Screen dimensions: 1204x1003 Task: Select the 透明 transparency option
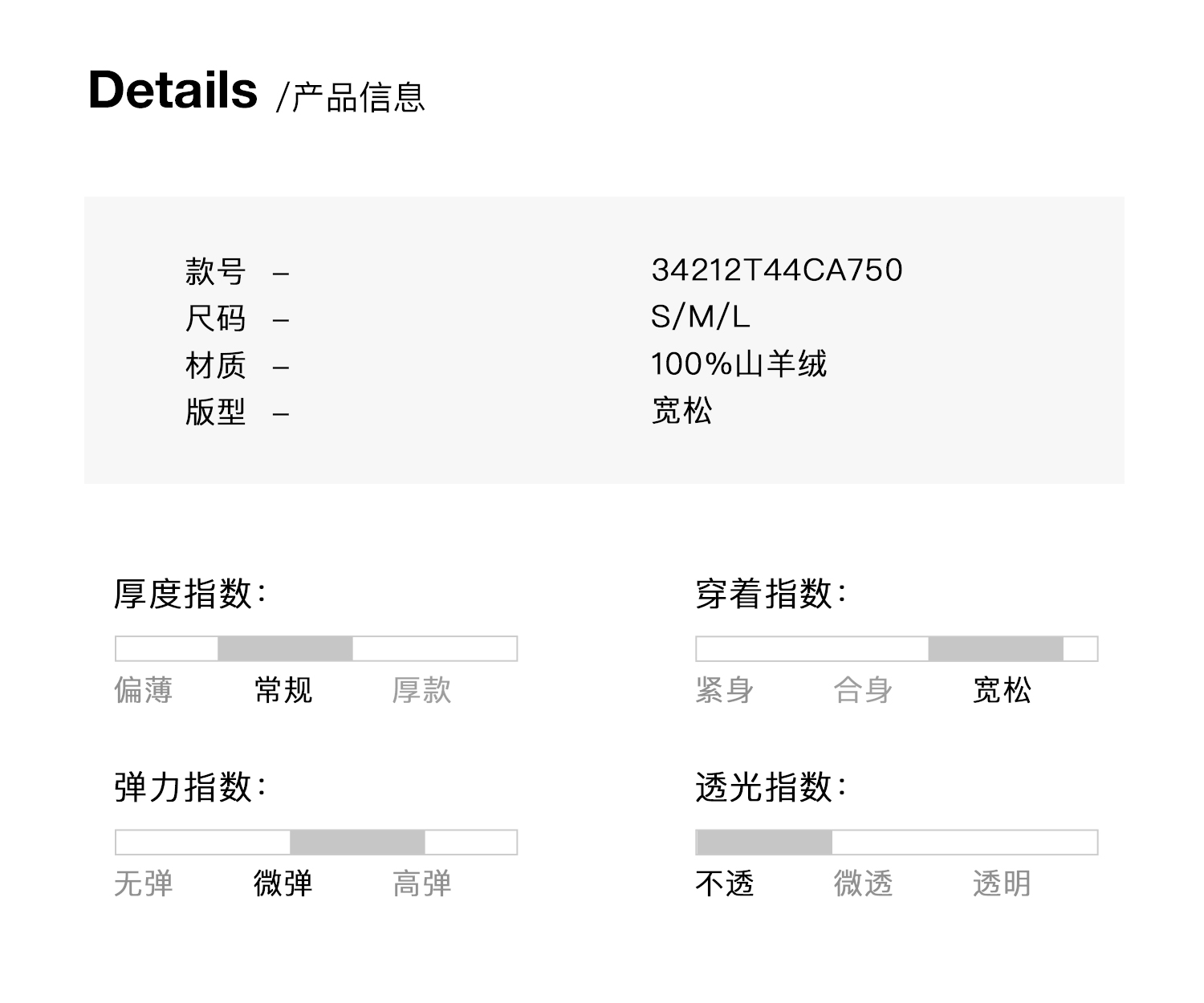(1001, 883)
